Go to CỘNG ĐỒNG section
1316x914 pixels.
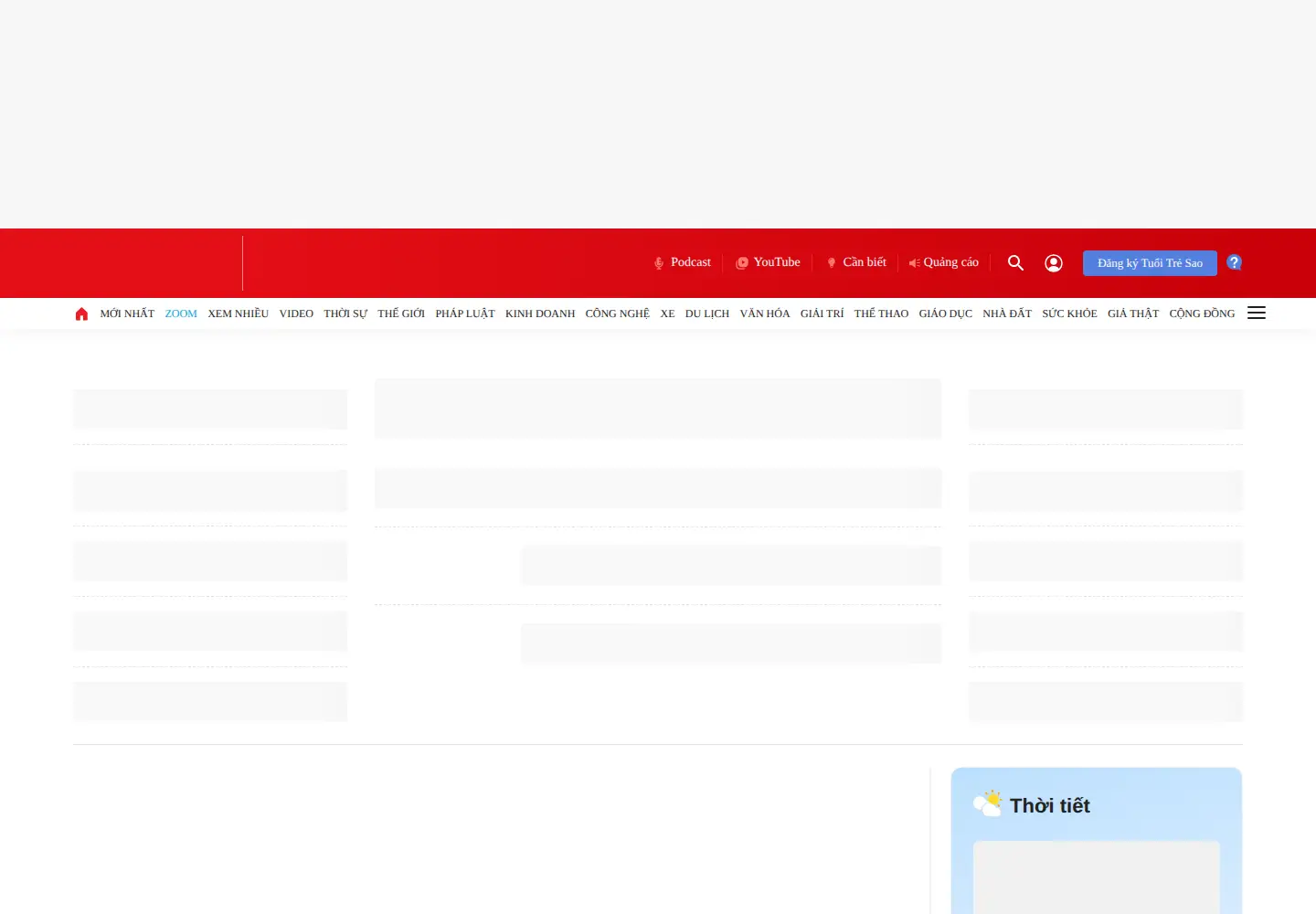[x=1202, y=314]
